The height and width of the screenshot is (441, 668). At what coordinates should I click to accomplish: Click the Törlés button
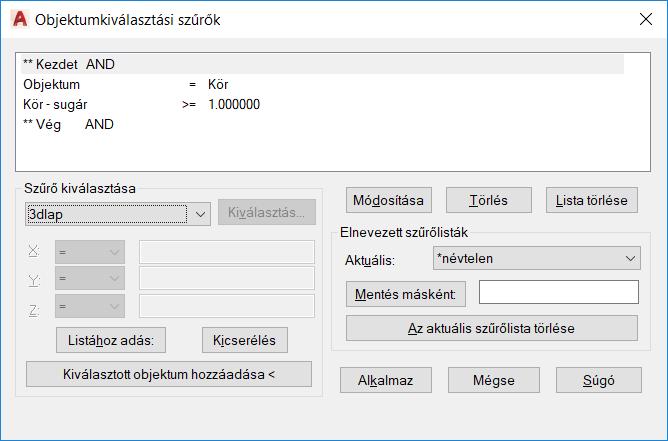[x=489, y=200]
